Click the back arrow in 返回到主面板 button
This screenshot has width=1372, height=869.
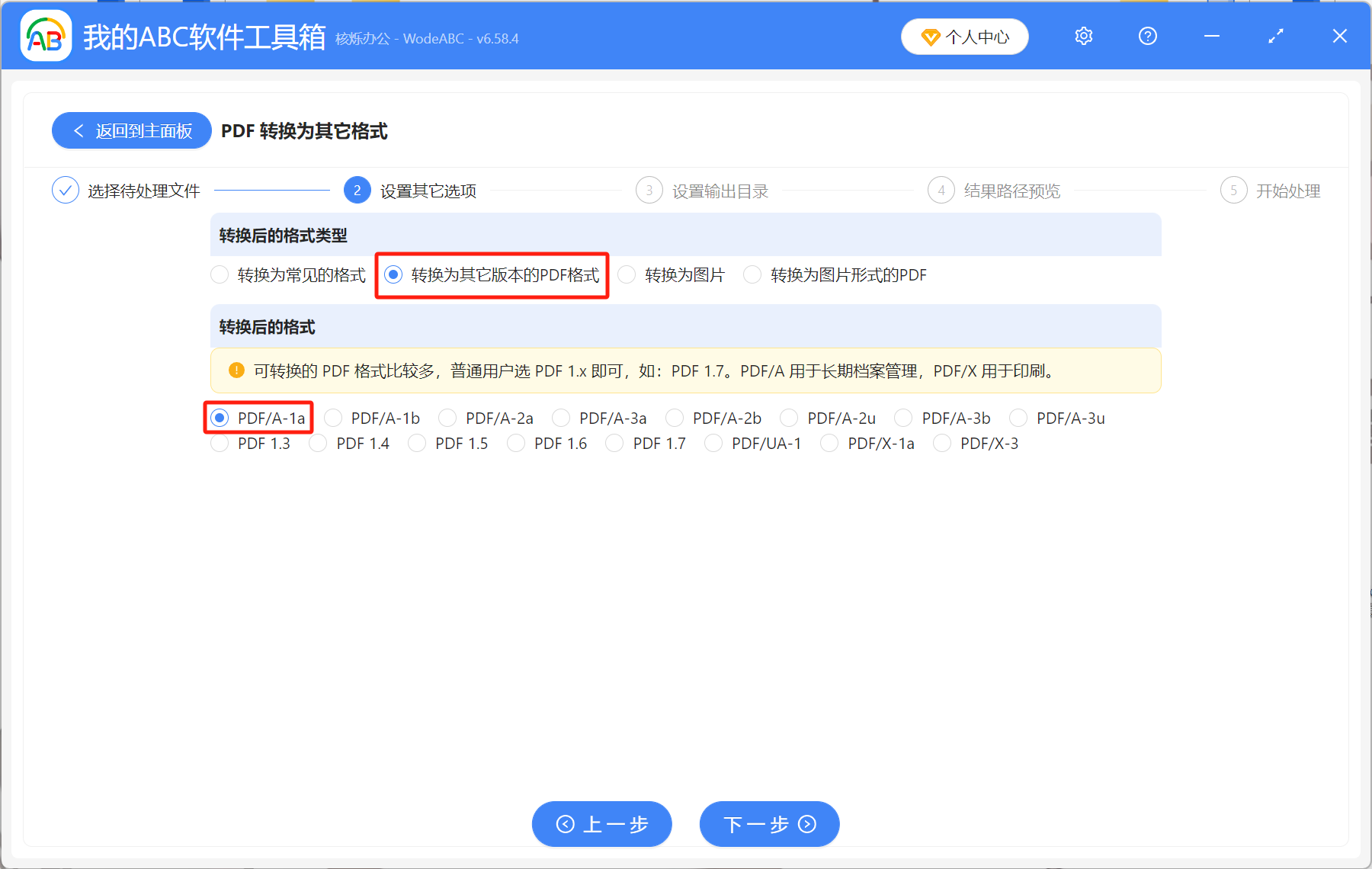pyautogui.click(x=79, y=130)
